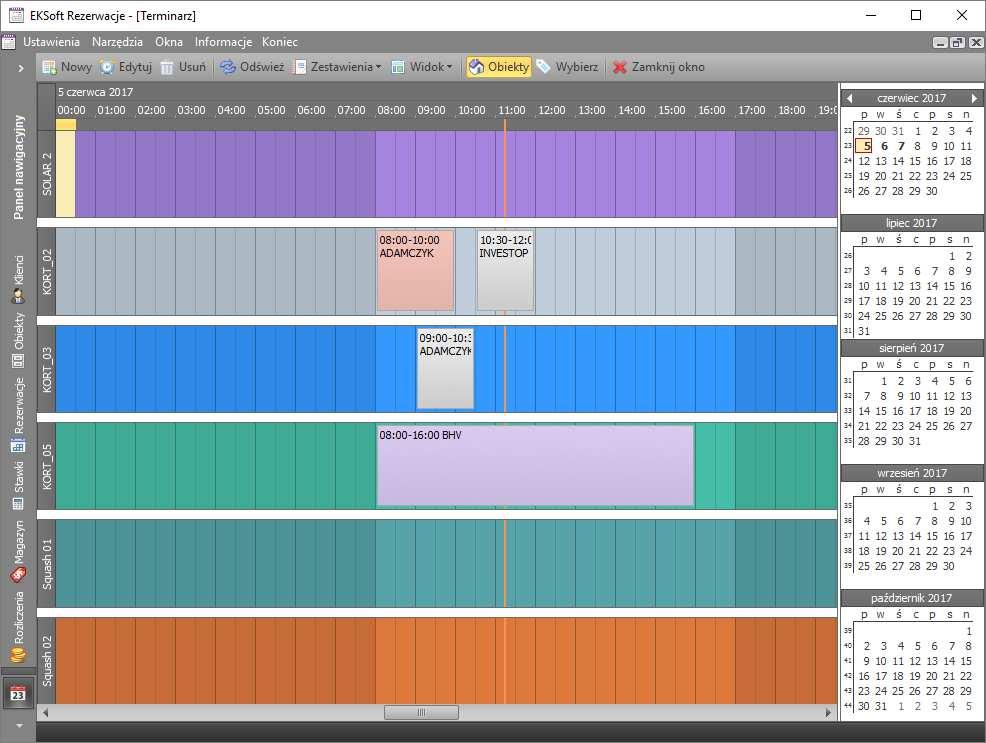
Task: Click Zamknij okno button
Action: [658, 67]
